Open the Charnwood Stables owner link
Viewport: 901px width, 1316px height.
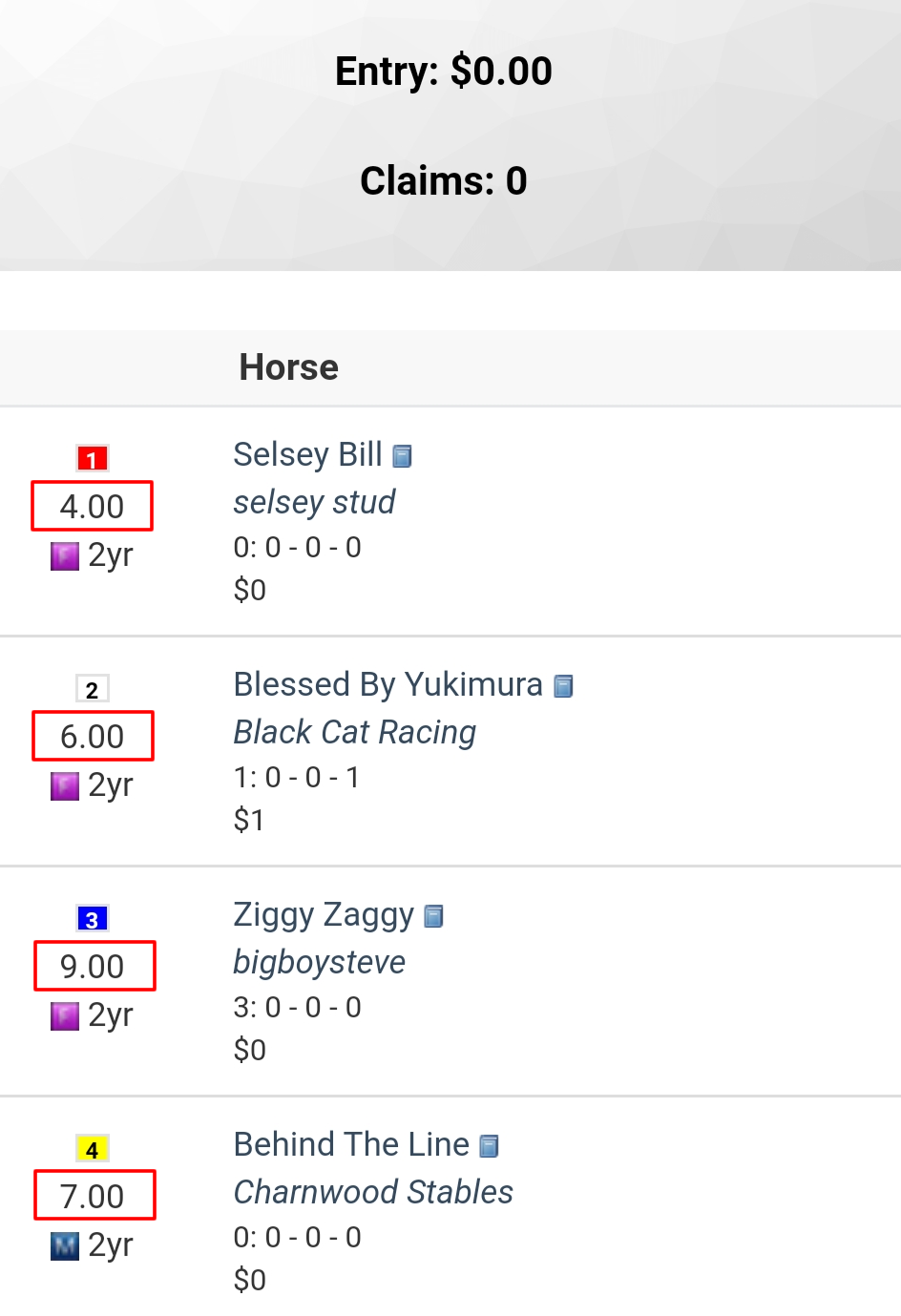click(x=373, y=1193)
